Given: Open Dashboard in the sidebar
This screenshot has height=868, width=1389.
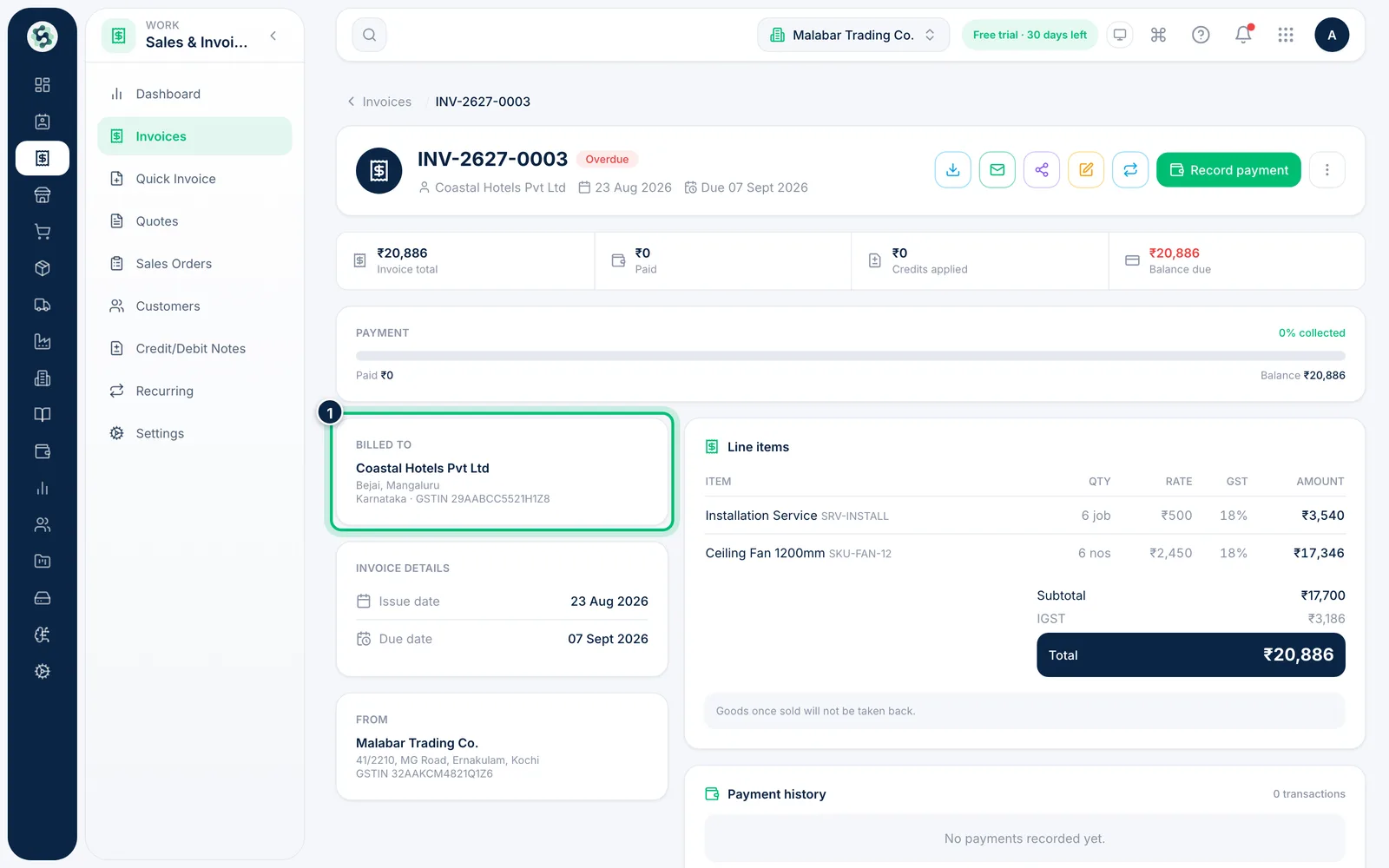Looking at the screenshot, I should coord(194,94).
